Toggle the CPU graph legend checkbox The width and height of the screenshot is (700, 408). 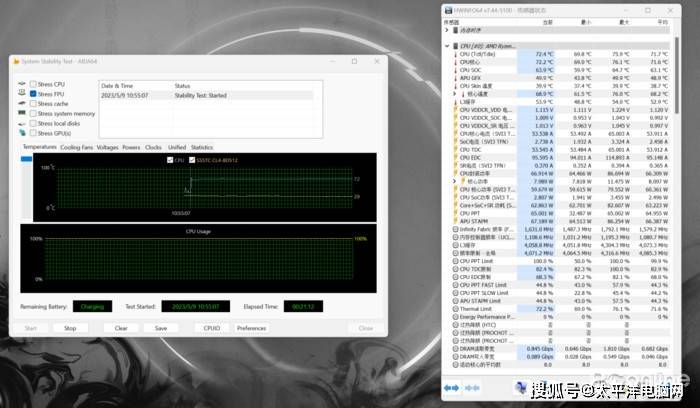(x=169, y=160)
